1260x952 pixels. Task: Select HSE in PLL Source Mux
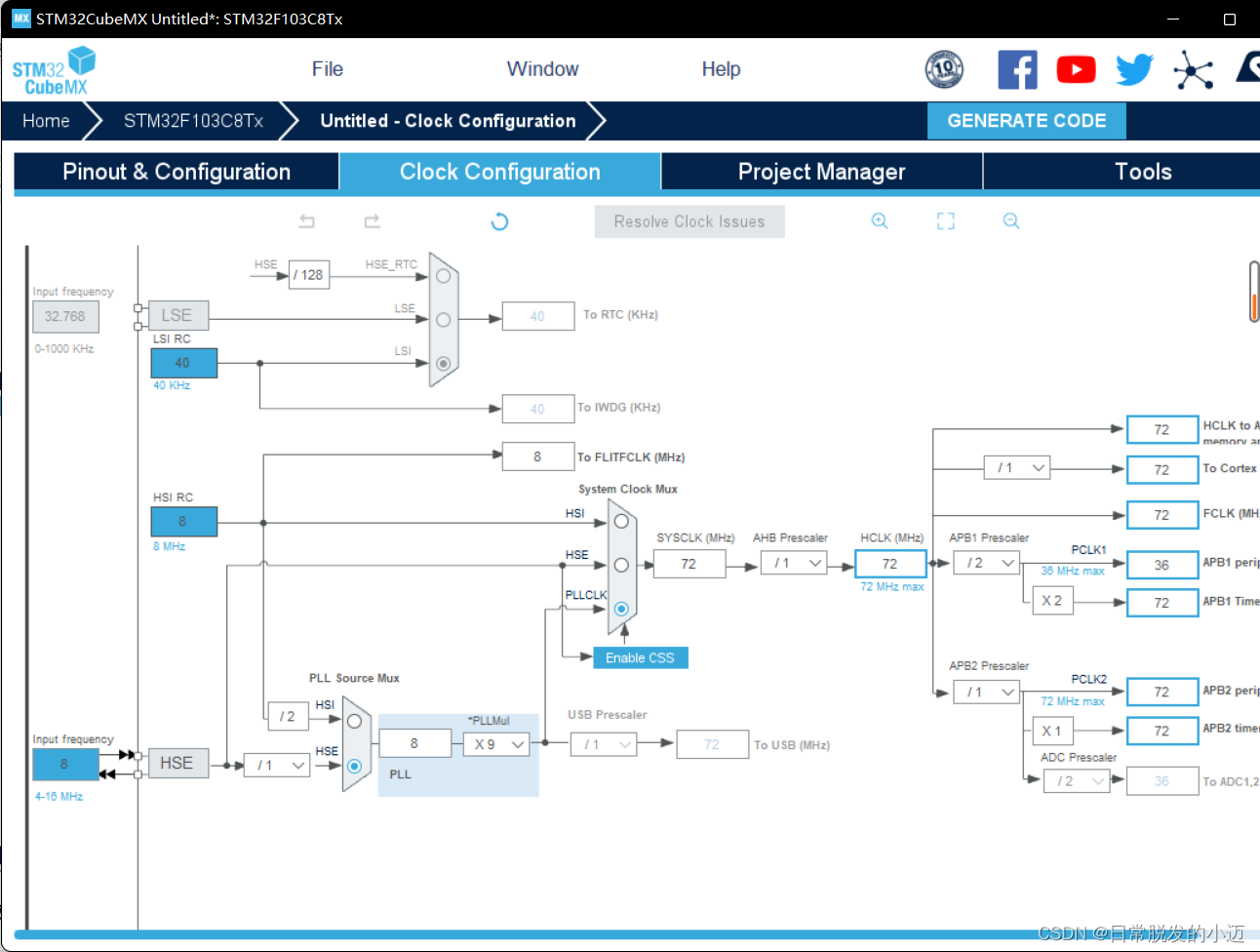point(354,766)
